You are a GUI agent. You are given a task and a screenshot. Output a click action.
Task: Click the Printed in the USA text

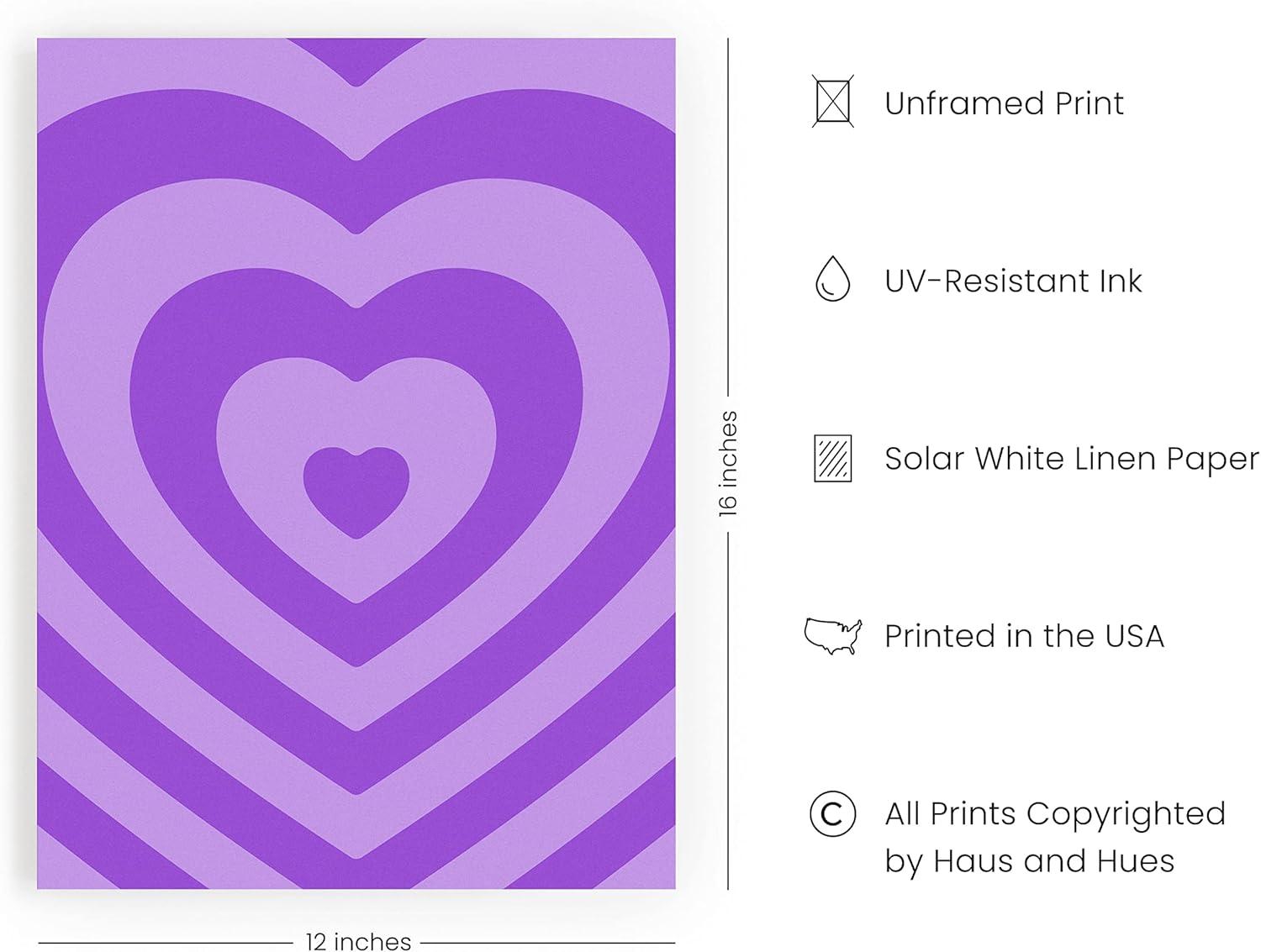click(x=1024, y=636)
